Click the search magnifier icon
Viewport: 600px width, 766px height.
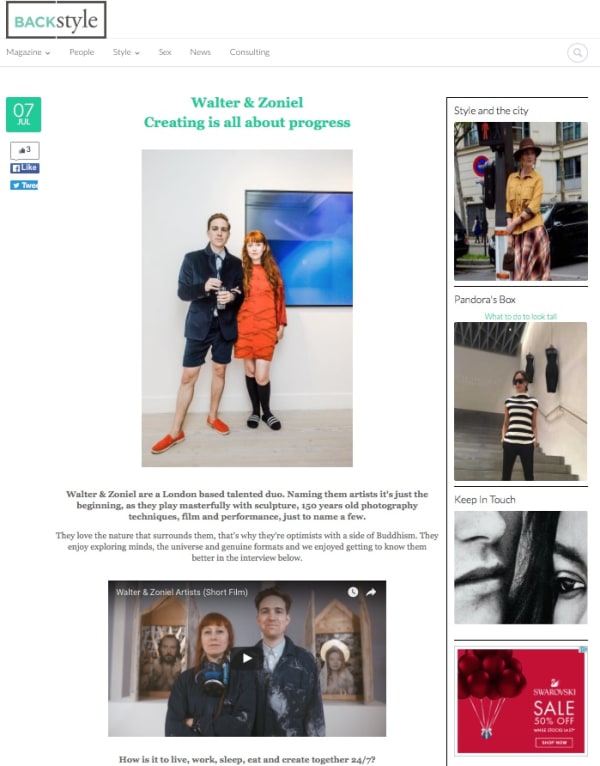[577, 53]
